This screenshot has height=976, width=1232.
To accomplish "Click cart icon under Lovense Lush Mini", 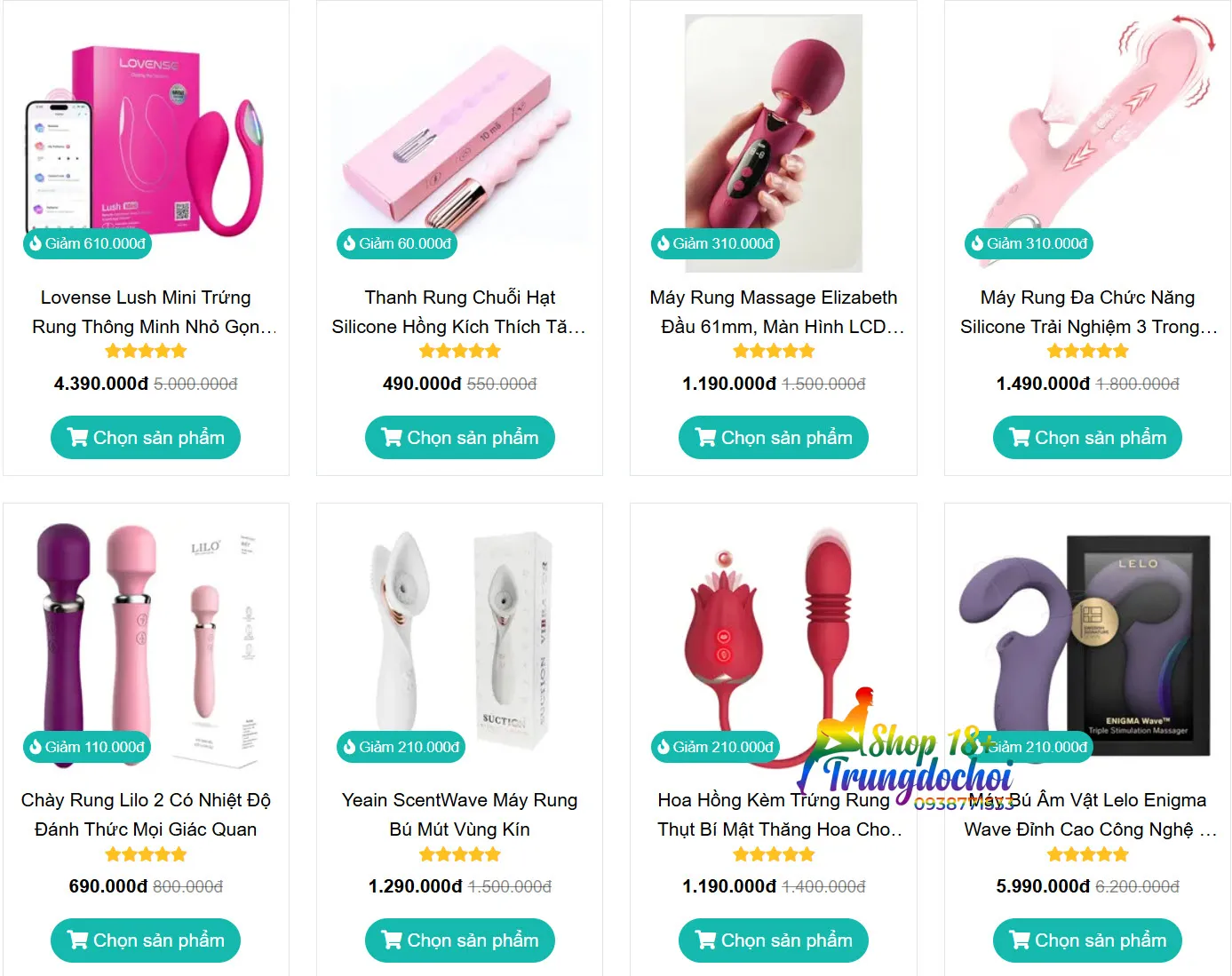I will click(78, 438).
